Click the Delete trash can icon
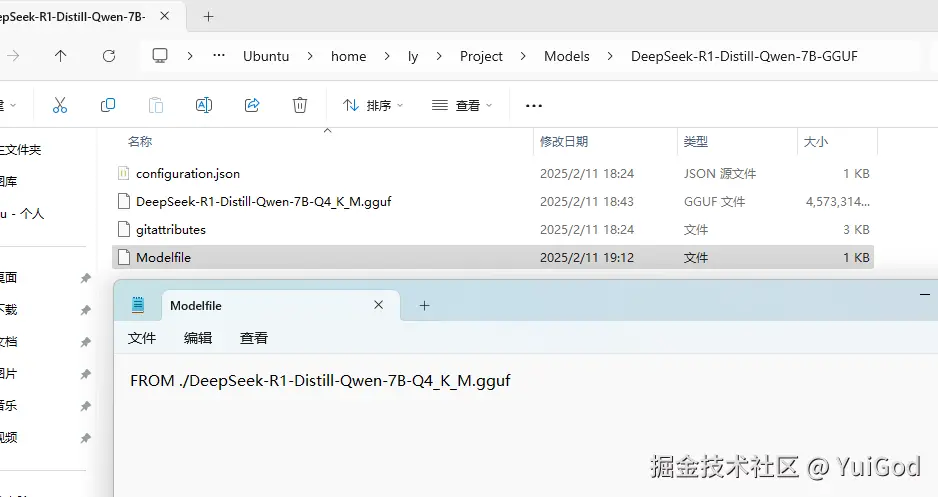The image size is (938, 497). (x=300, y=105)
